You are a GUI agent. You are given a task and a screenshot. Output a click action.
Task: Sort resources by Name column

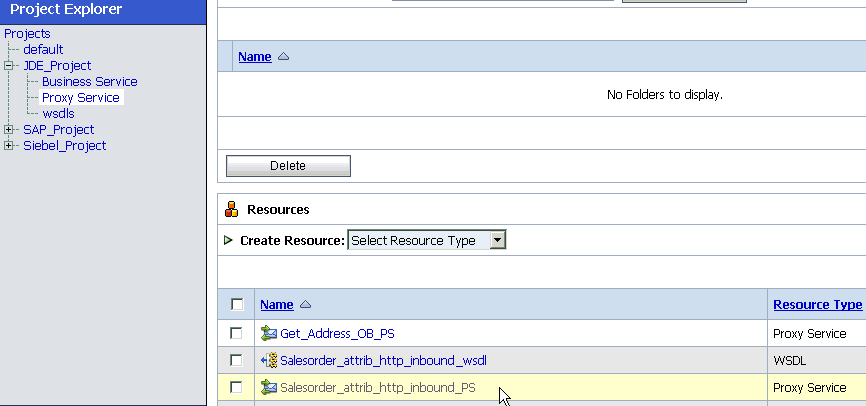tap(277, 304)
